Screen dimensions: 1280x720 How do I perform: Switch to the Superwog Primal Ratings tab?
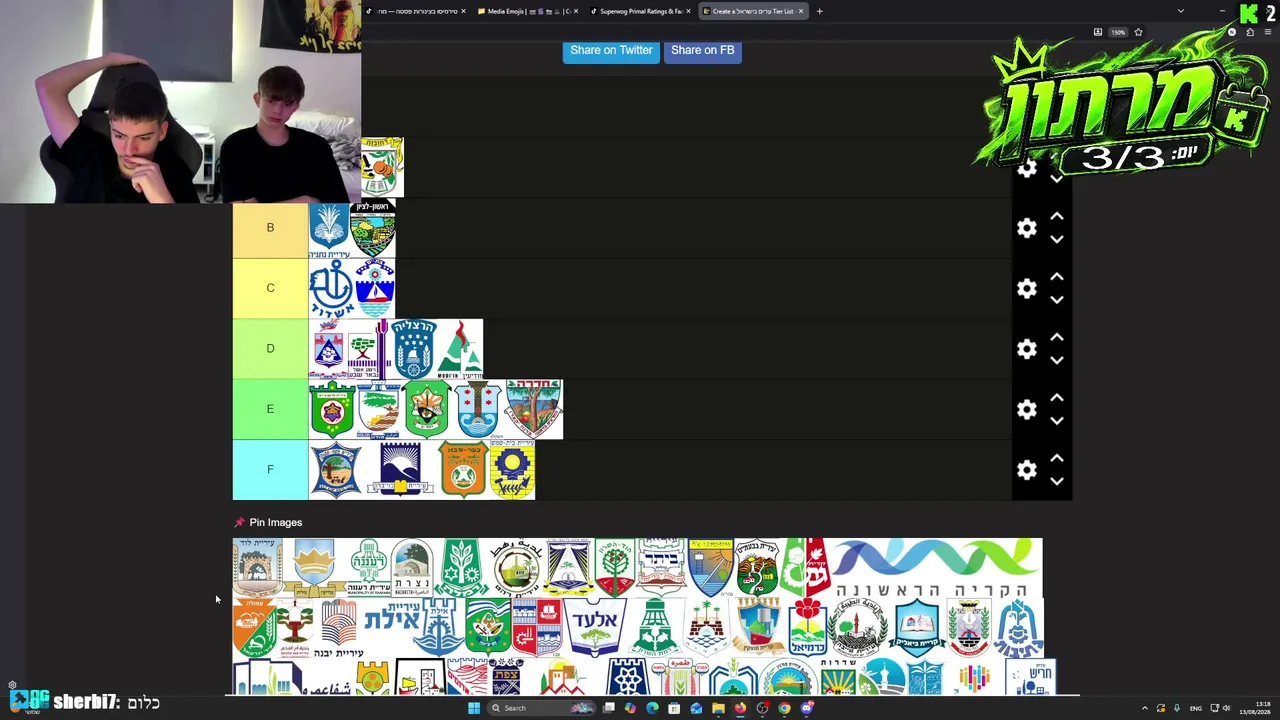(x=639, y=11)
